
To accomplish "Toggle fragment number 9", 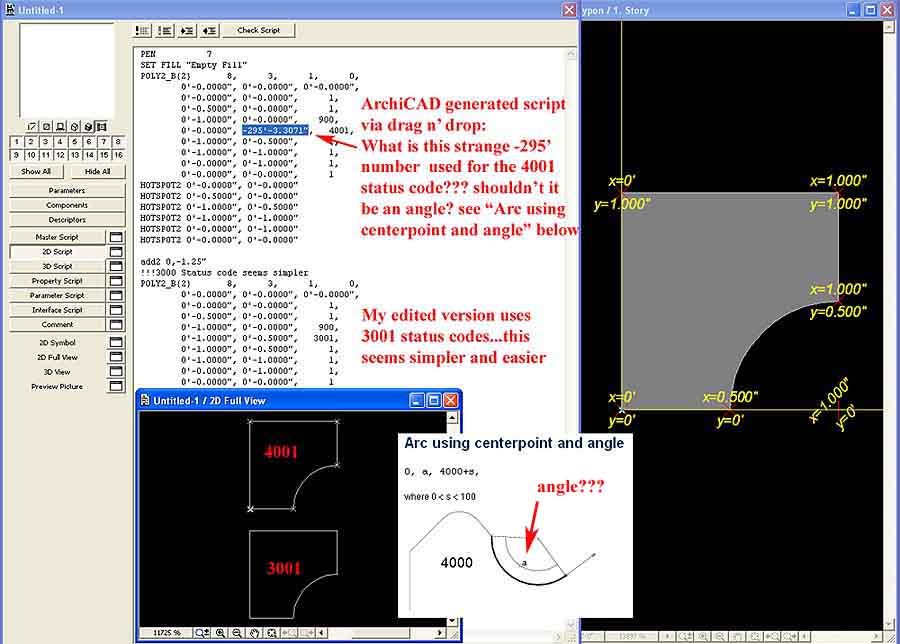I will [17, 155].
